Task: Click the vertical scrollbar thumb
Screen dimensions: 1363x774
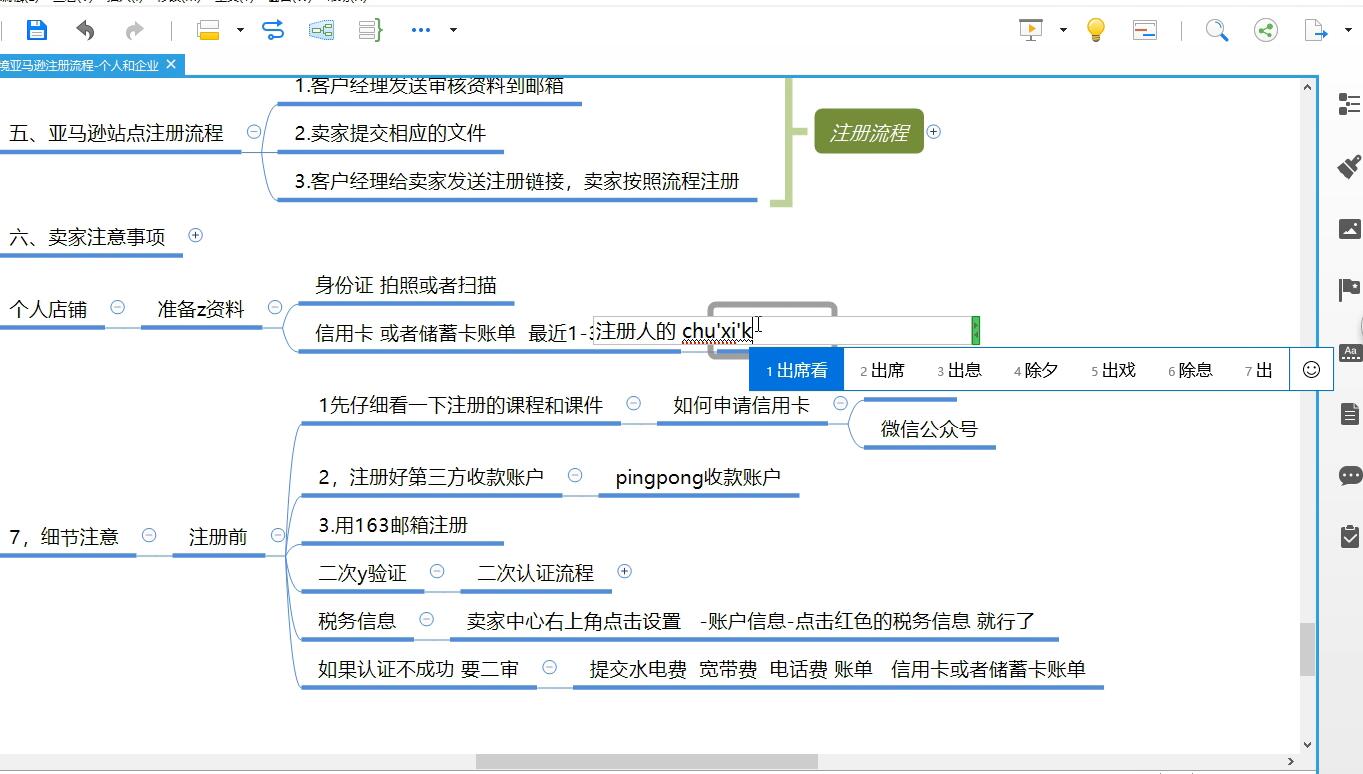Action: click(1307, 649)
